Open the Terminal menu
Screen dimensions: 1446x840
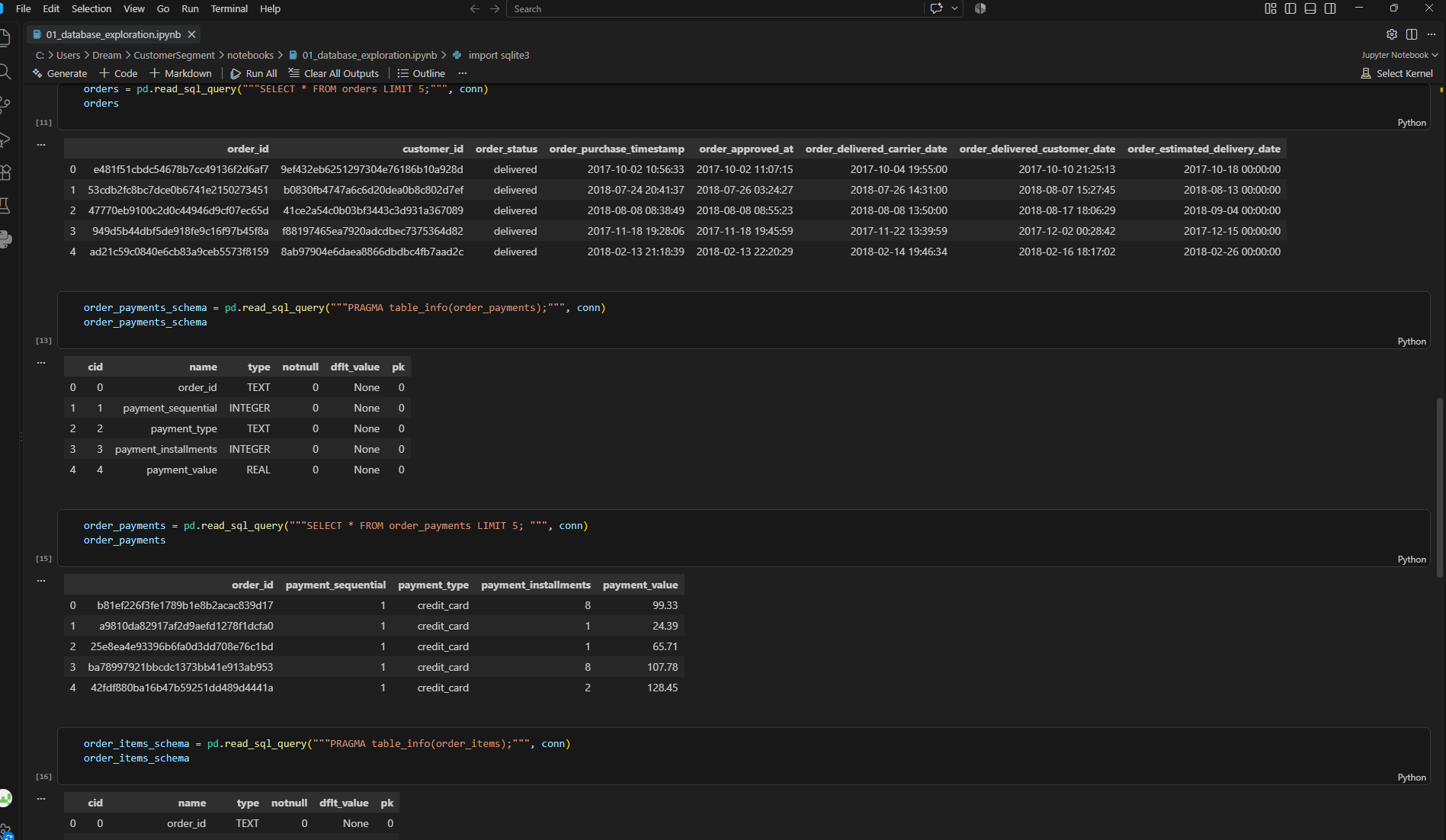[x=229, y=8]
